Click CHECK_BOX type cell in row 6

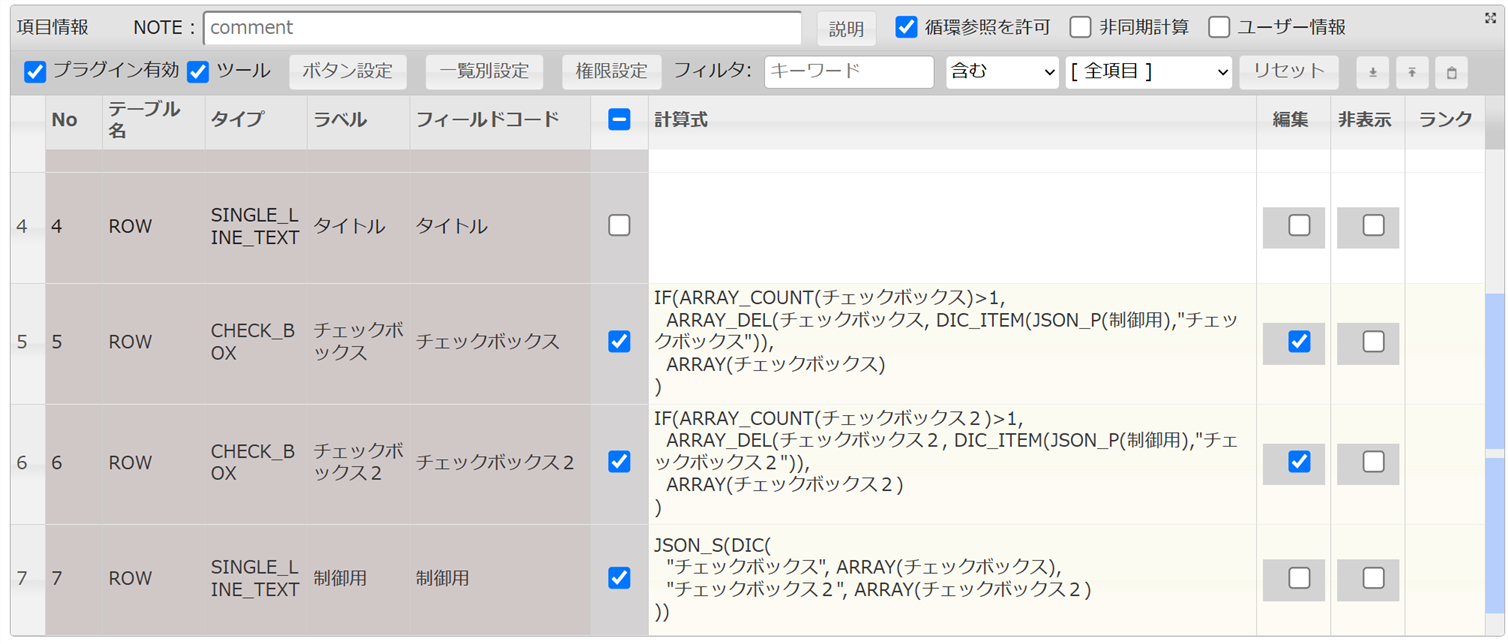click(256, 463)
